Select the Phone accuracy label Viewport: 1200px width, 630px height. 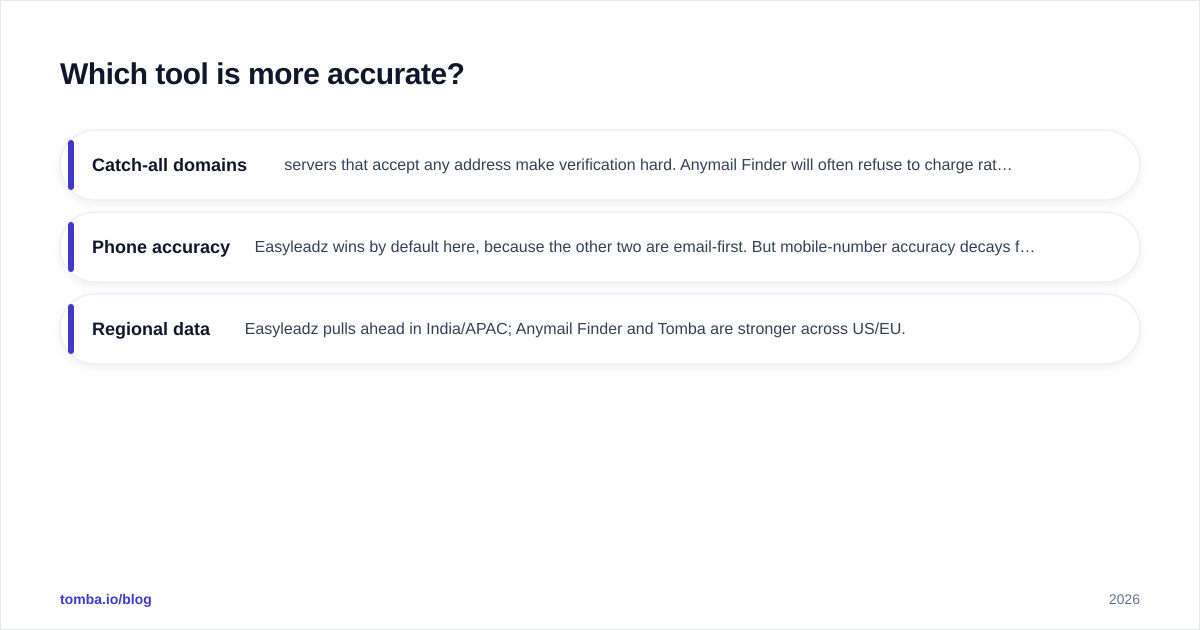point(161,247)
